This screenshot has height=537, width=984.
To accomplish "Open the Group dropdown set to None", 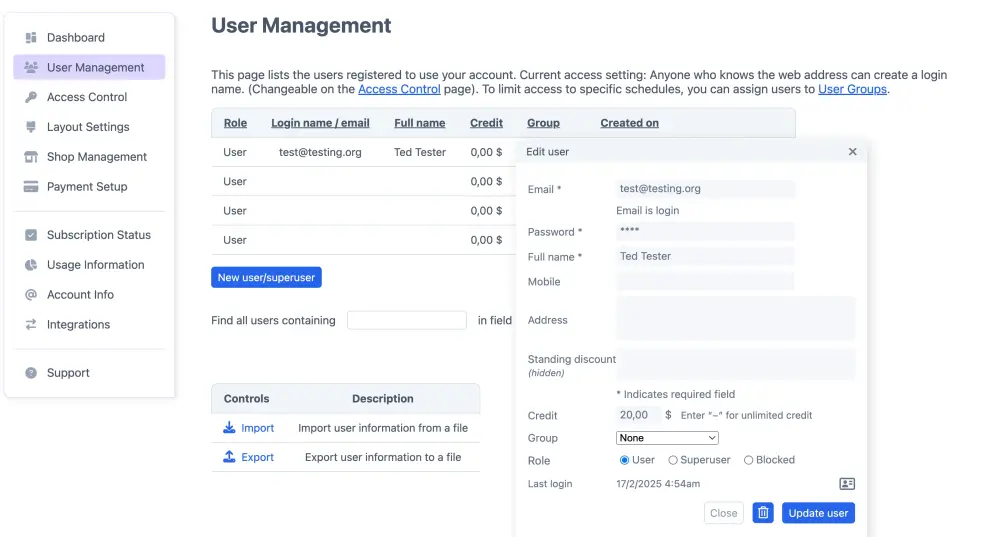I will 667,438.
